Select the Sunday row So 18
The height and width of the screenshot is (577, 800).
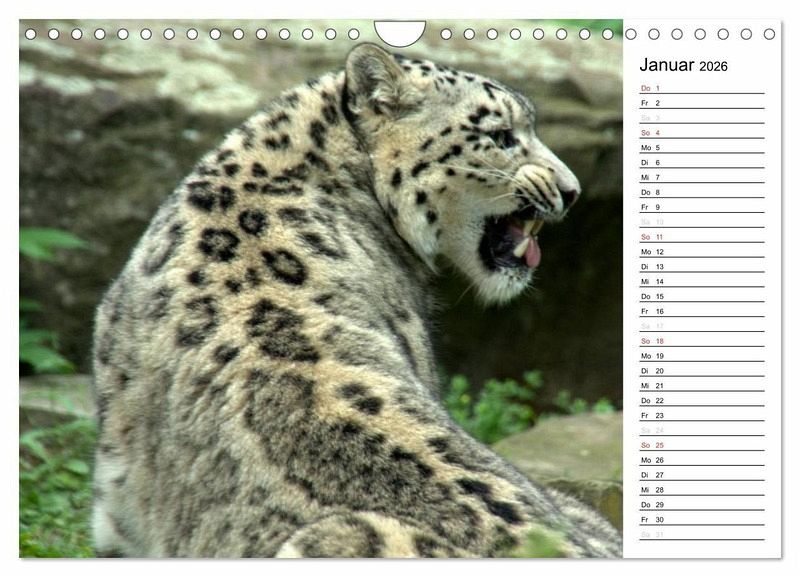pos(701,341)
